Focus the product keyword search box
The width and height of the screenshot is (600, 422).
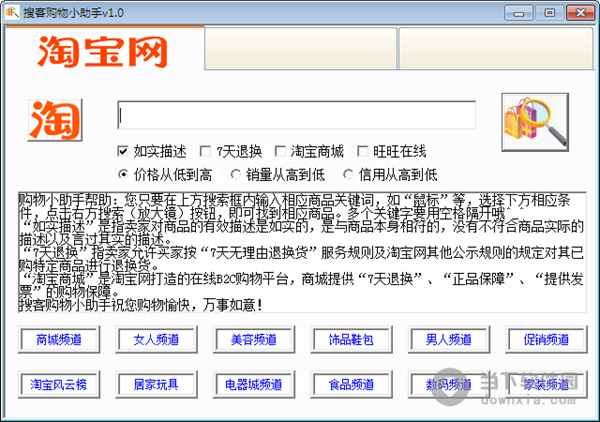pos(297,115)
